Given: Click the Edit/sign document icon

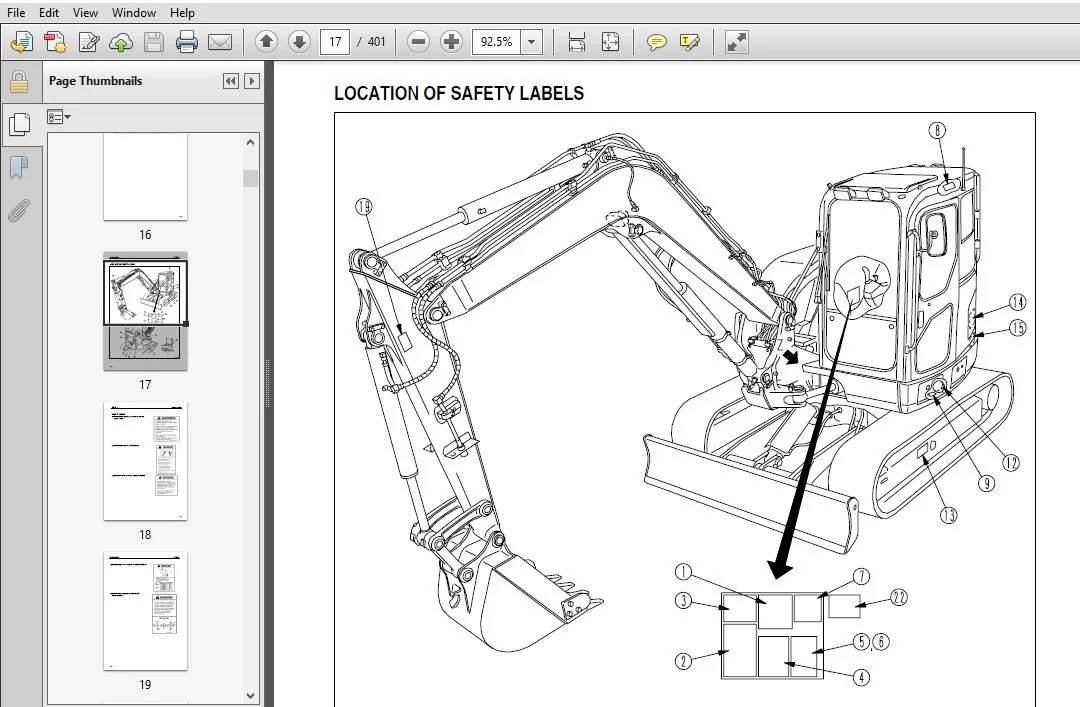Looking at the screenshot, I should (x=88, y=42).
